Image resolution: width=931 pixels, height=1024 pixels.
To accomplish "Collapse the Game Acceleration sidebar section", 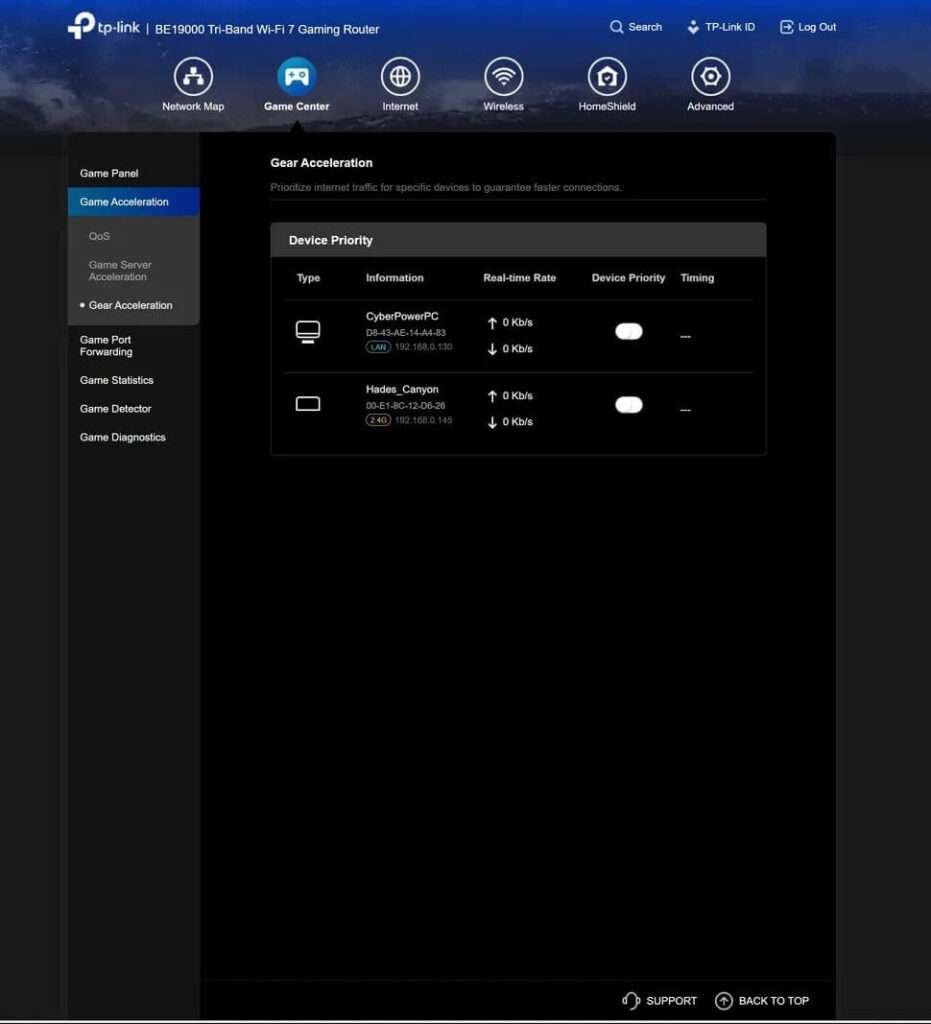I will [134, 202].
